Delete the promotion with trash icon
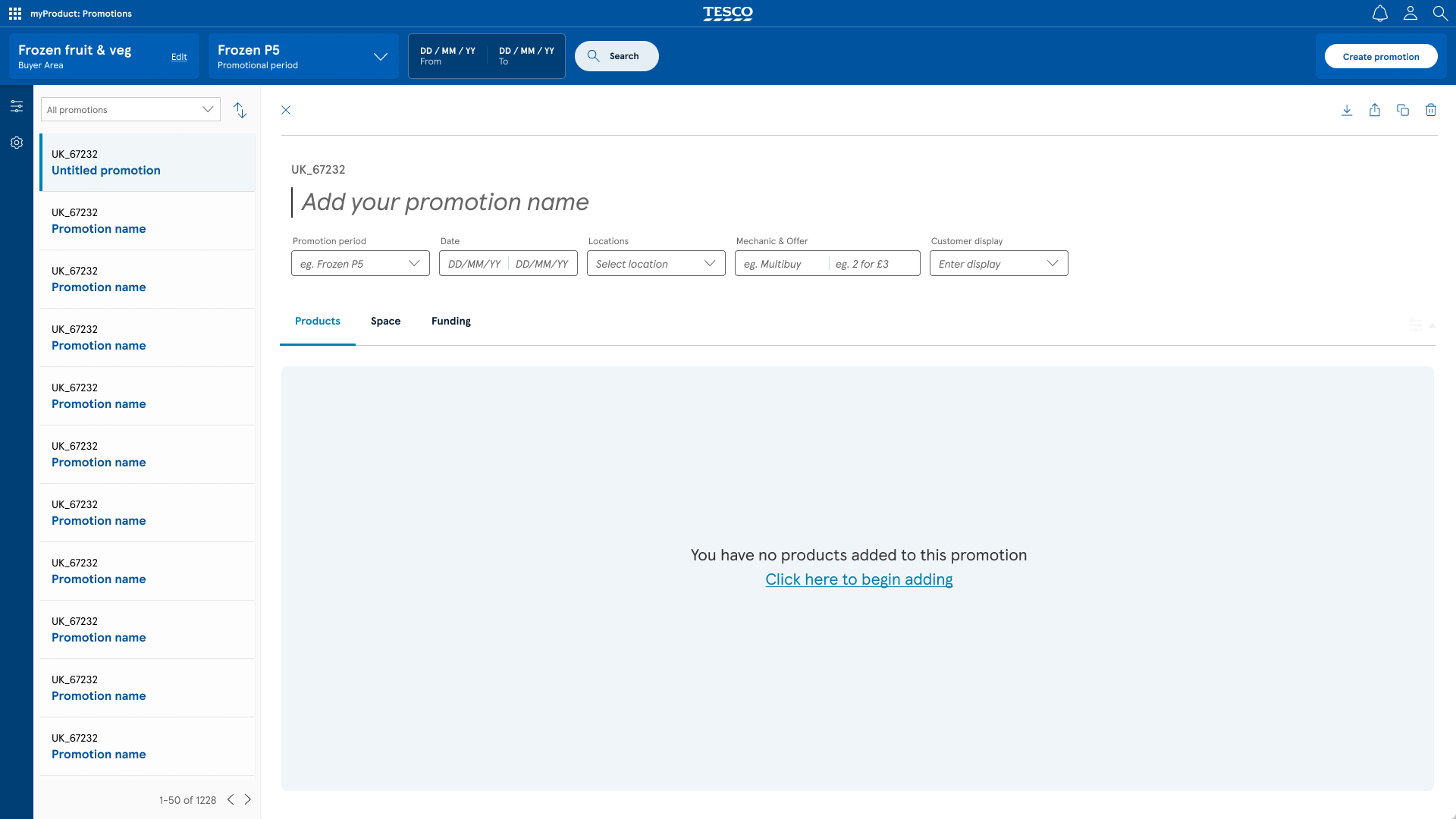 (1431, 110)
